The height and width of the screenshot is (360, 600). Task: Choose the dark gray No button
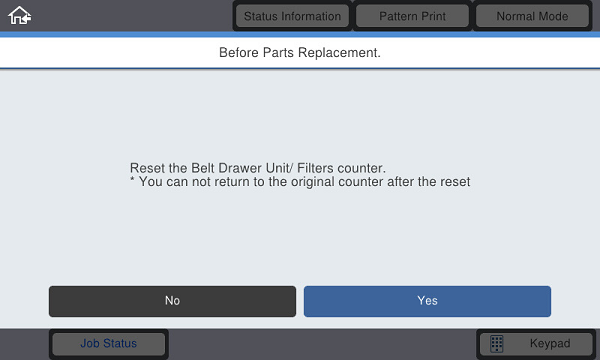point(172,301)
